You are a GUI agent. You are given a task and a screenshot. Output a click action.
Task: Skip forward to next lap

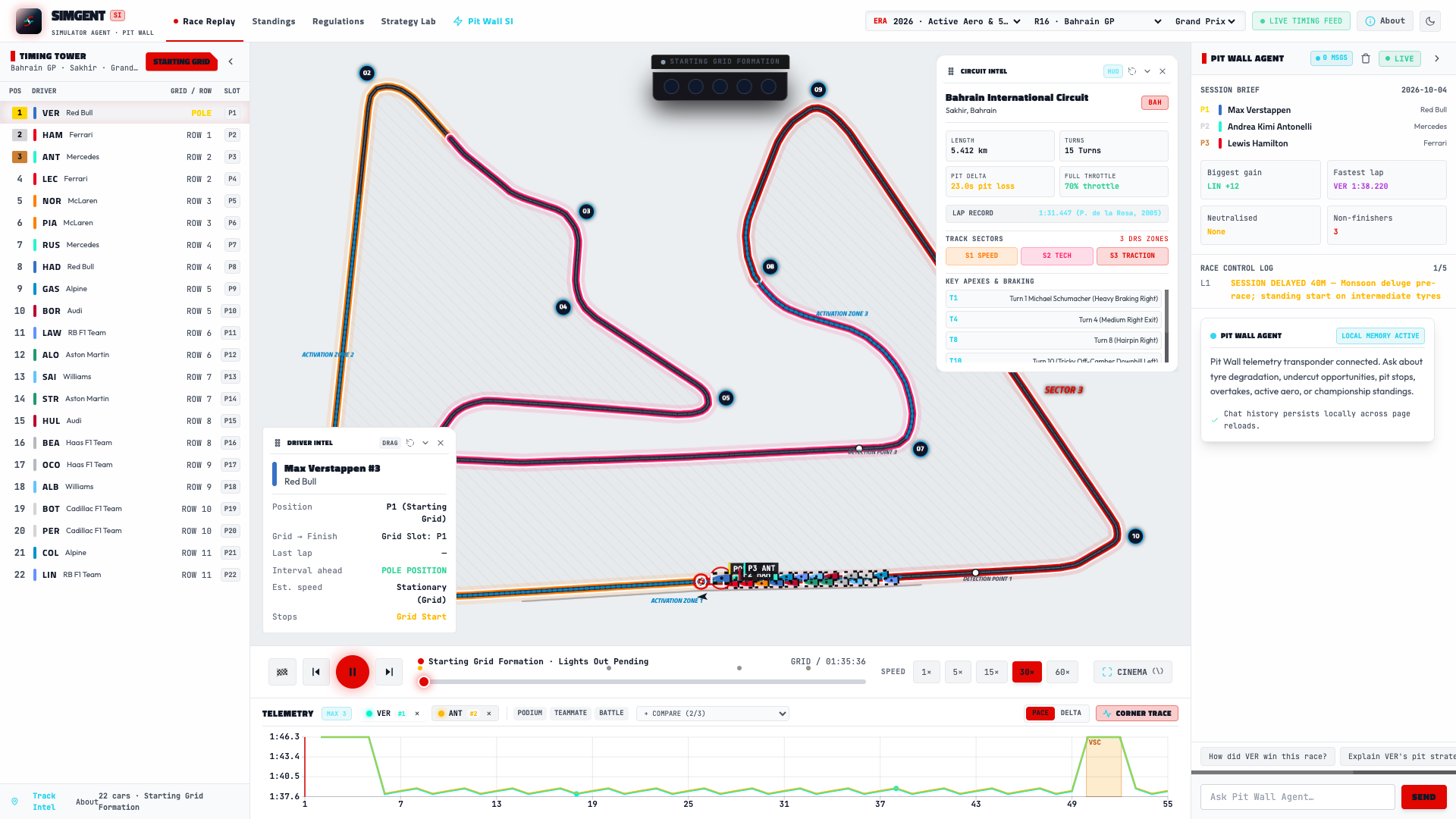(389, 672)
